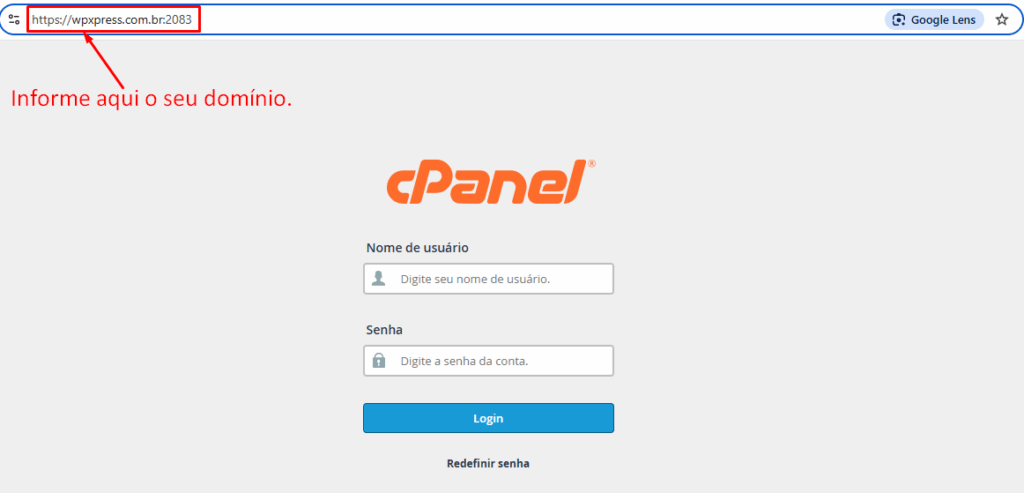This screenshot has width=1024, height=493.
Task: Click the 2083 port number in the URL
Action: (x=179, y=20)
